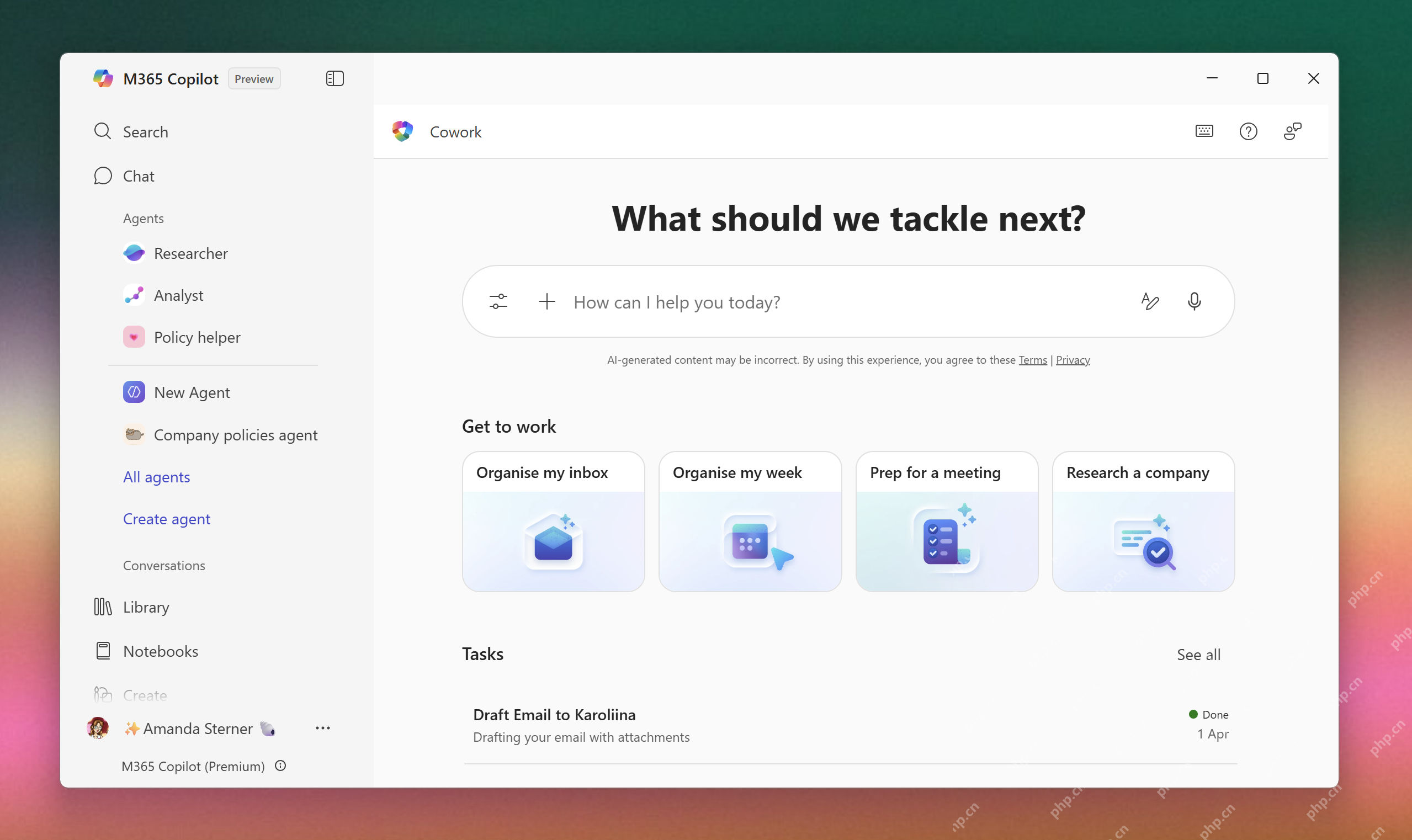Click the All agents link
This screenshot has height=840, width=1412.
coord(156,477)
